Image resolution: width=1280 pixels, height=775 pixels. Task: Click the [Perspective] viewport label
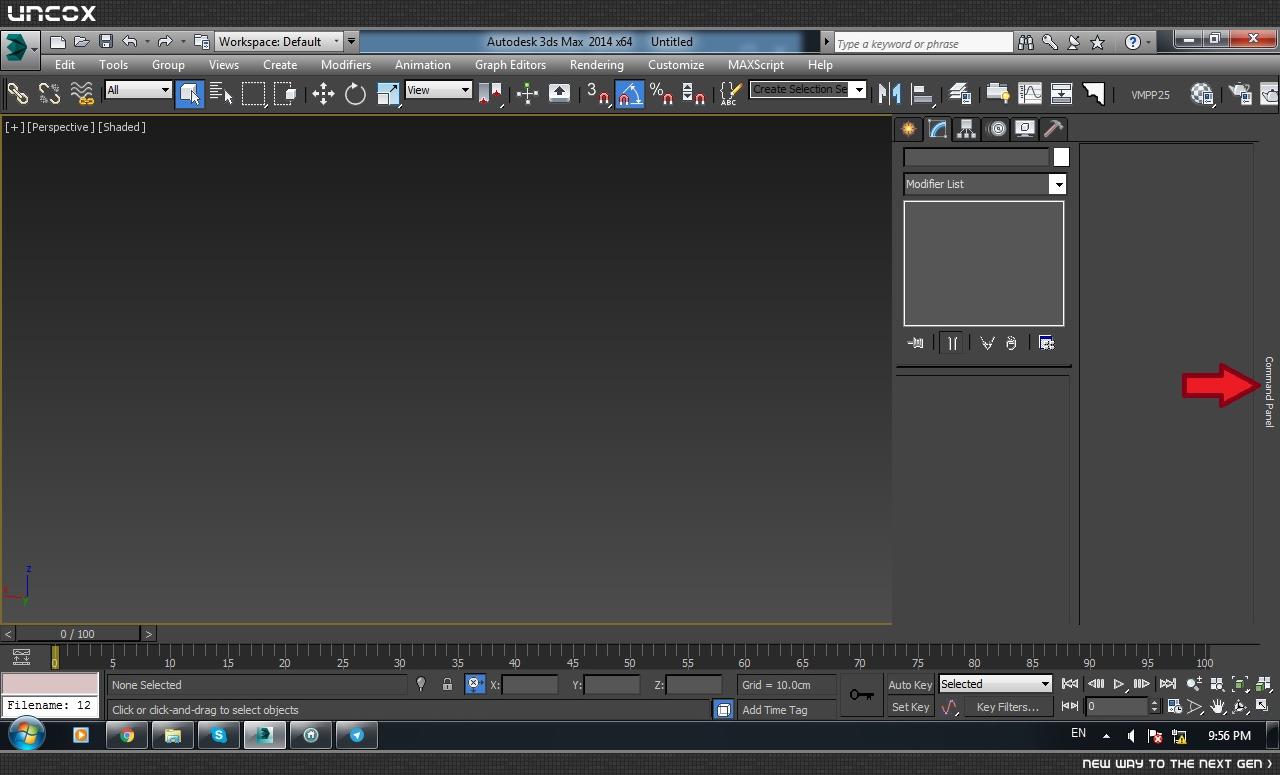tap(61, 127)
